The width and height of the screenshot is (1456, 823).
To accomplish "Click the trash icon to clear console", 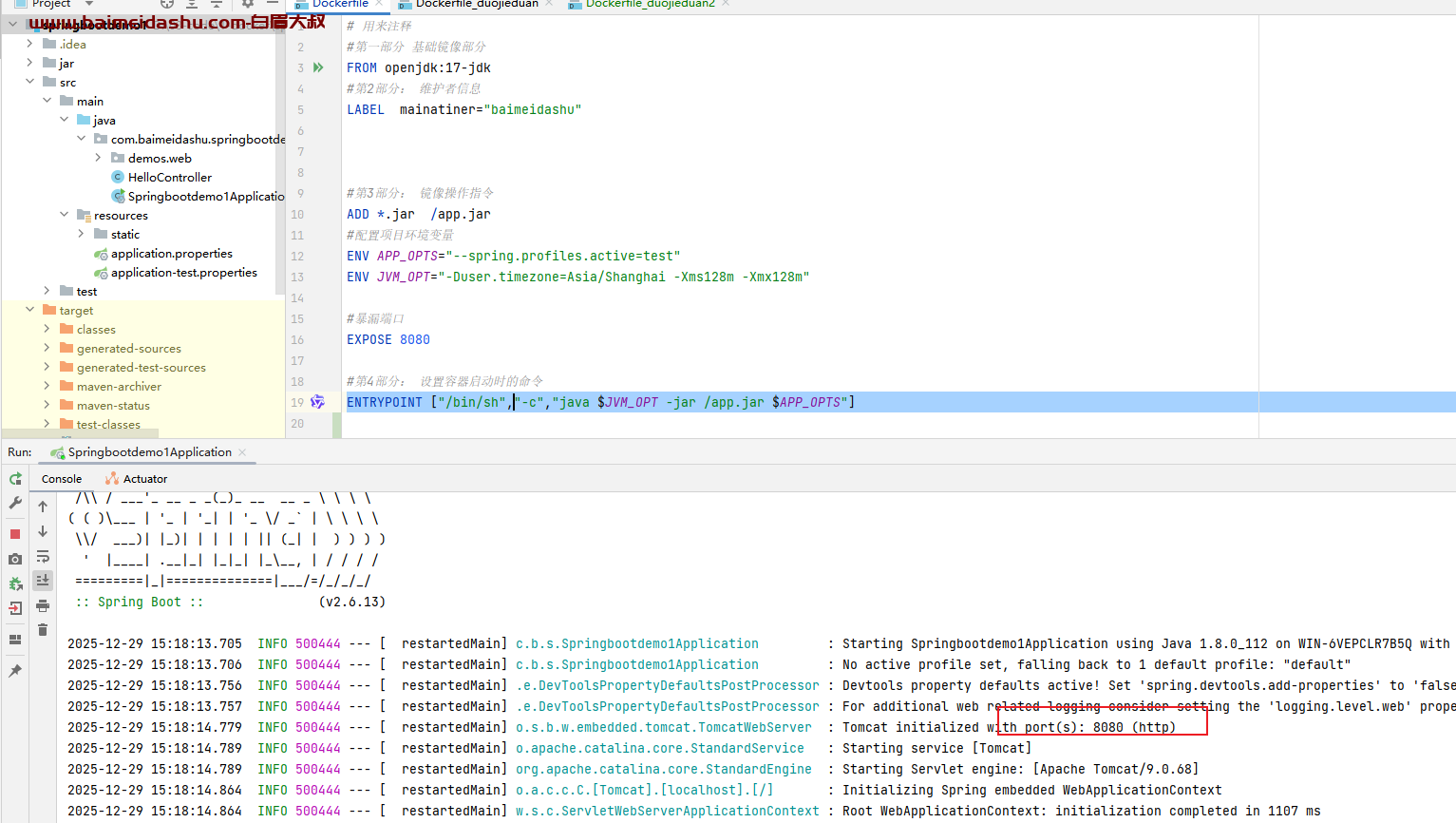I will pyautogui.click(x=43, y=629).
